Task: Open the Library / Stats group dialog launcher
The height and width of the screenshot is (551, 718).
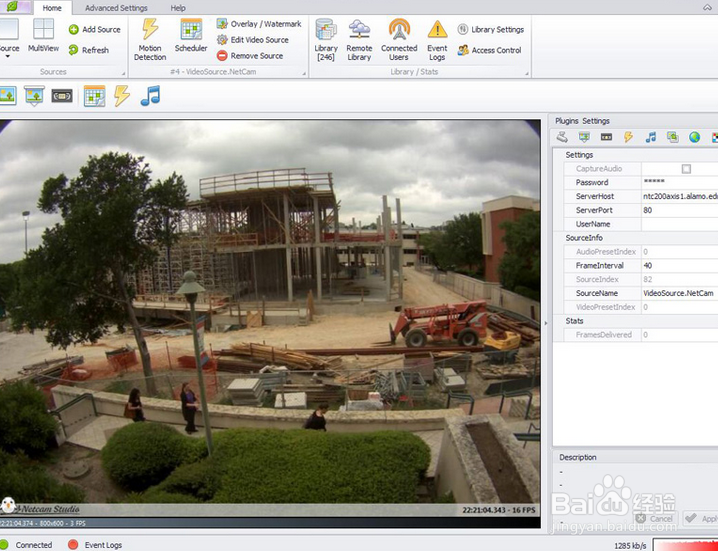Action: click(527, 73)
